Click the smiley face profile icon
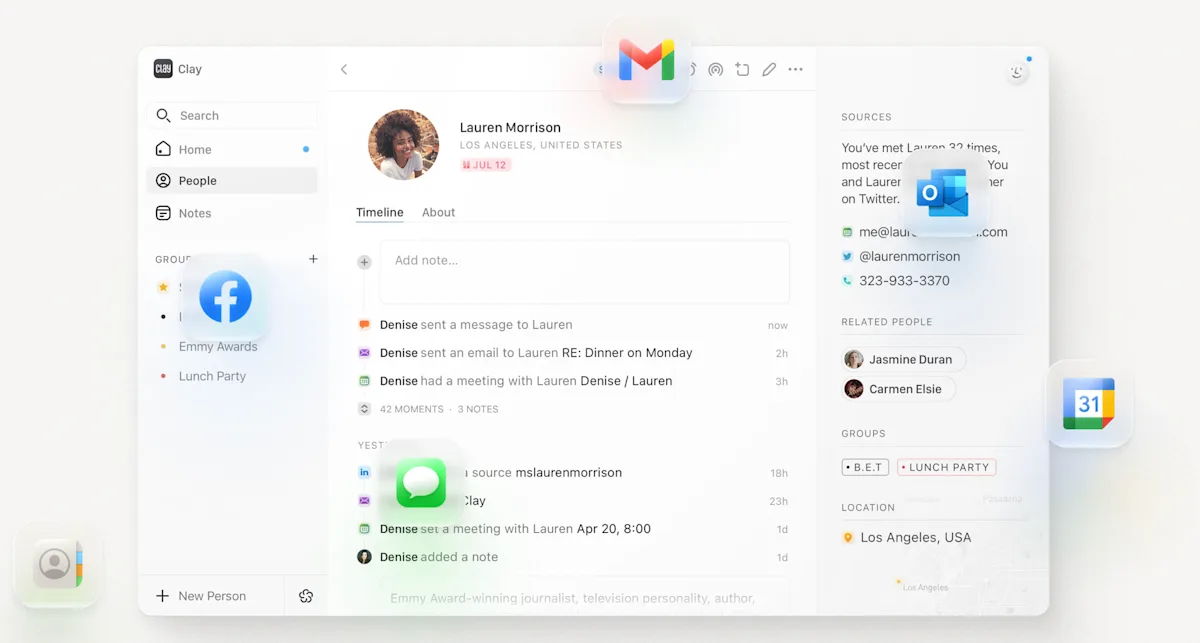 [x=1017, y=72]
